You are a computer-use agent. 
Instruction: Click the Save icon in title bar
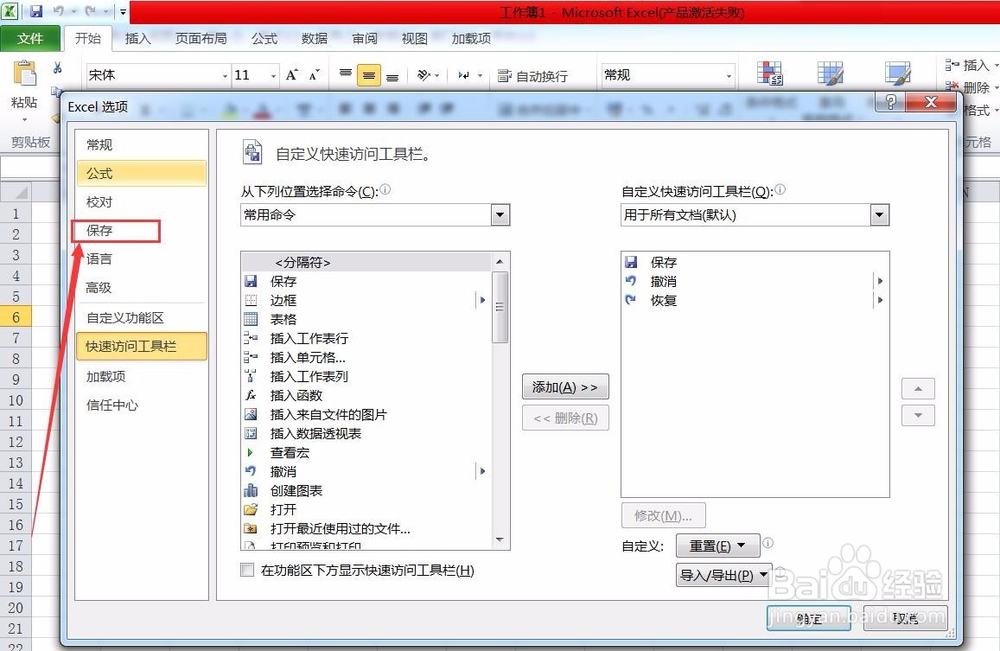point(36,11)
